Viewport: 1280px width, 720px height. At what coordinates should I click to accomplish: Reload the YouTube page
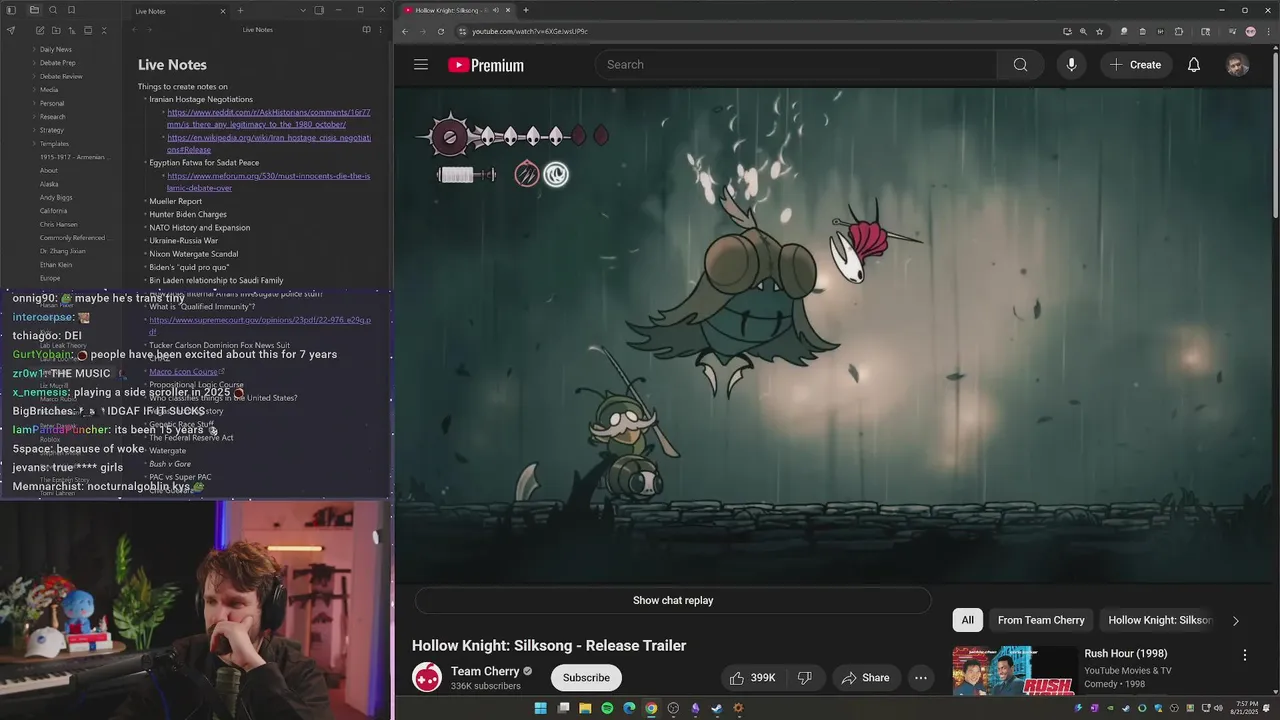click(441, 31)
